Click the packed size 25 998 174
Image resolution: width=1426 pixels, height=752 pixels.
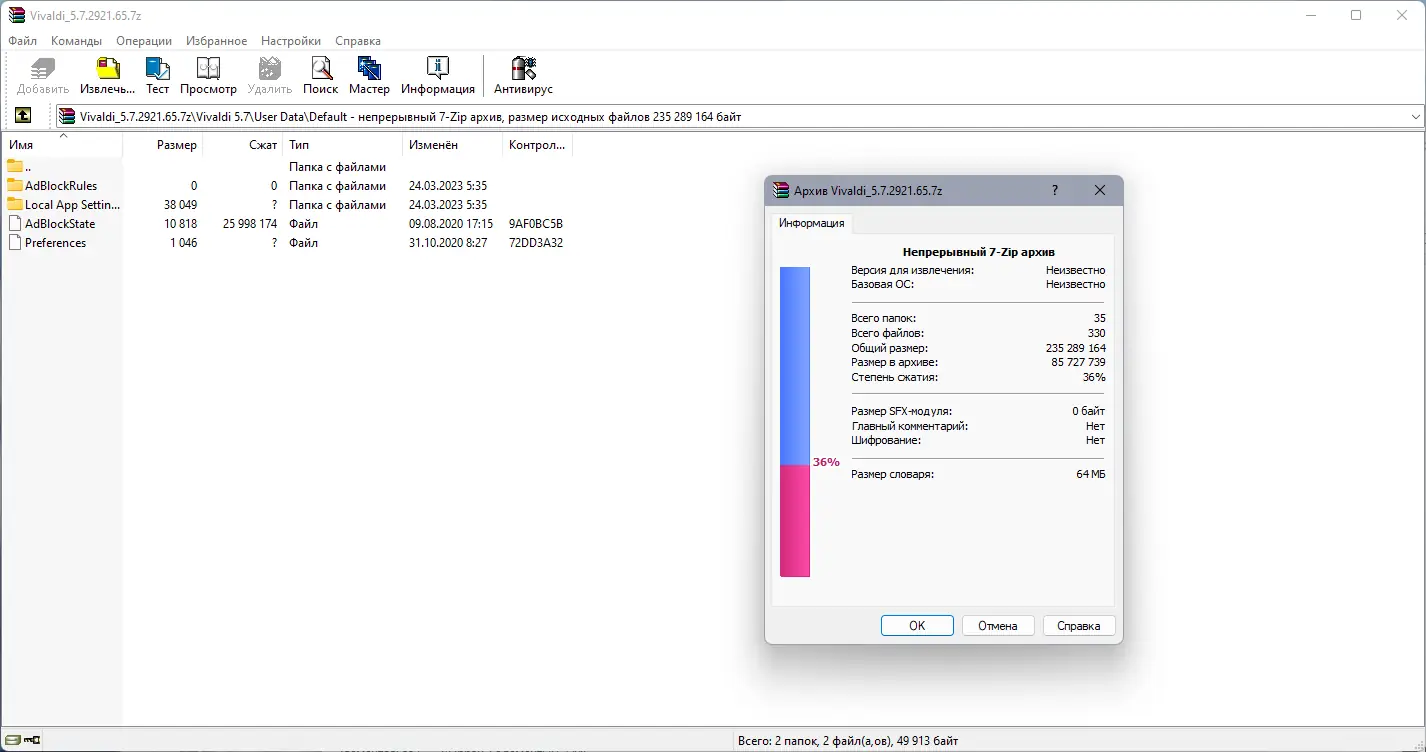click(250, 223)
